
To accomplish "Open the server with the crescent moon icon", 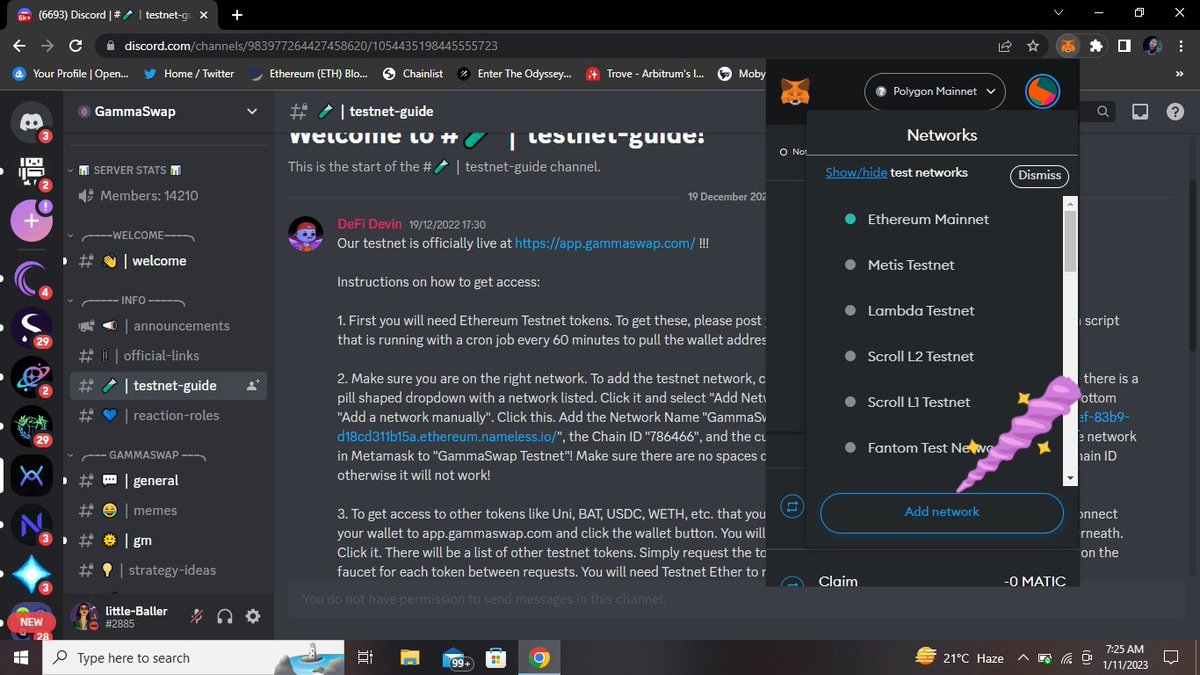I will (x=31, y=277).
